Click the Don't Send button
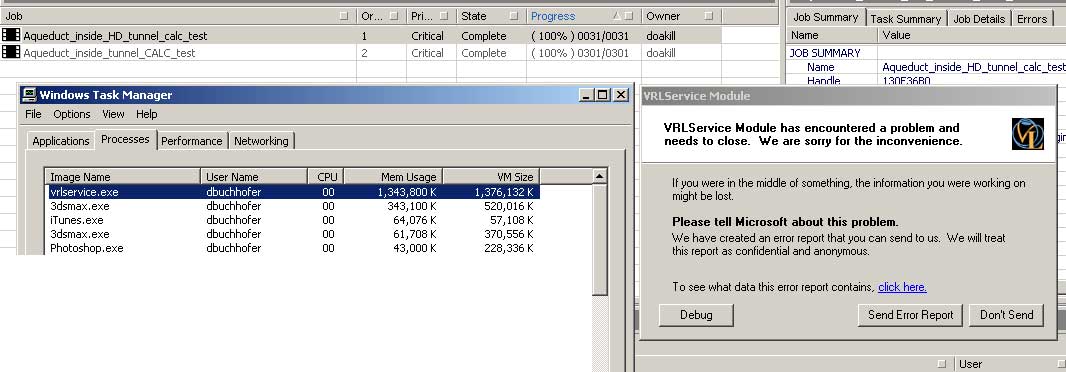Screen dimensions: 1066x372 (x=1006, y=315)
